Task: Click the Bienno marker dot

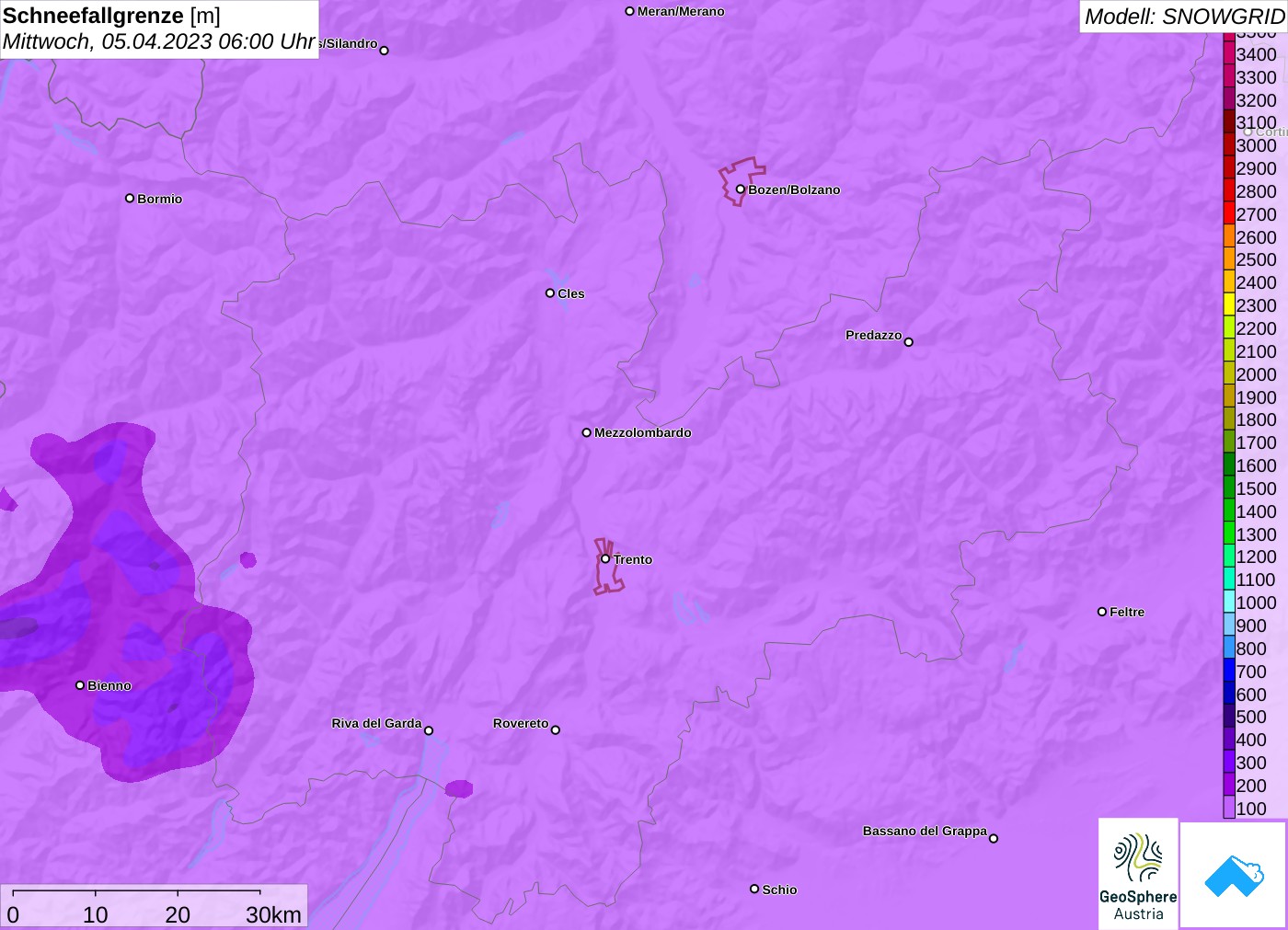Action: coord(80,685)
